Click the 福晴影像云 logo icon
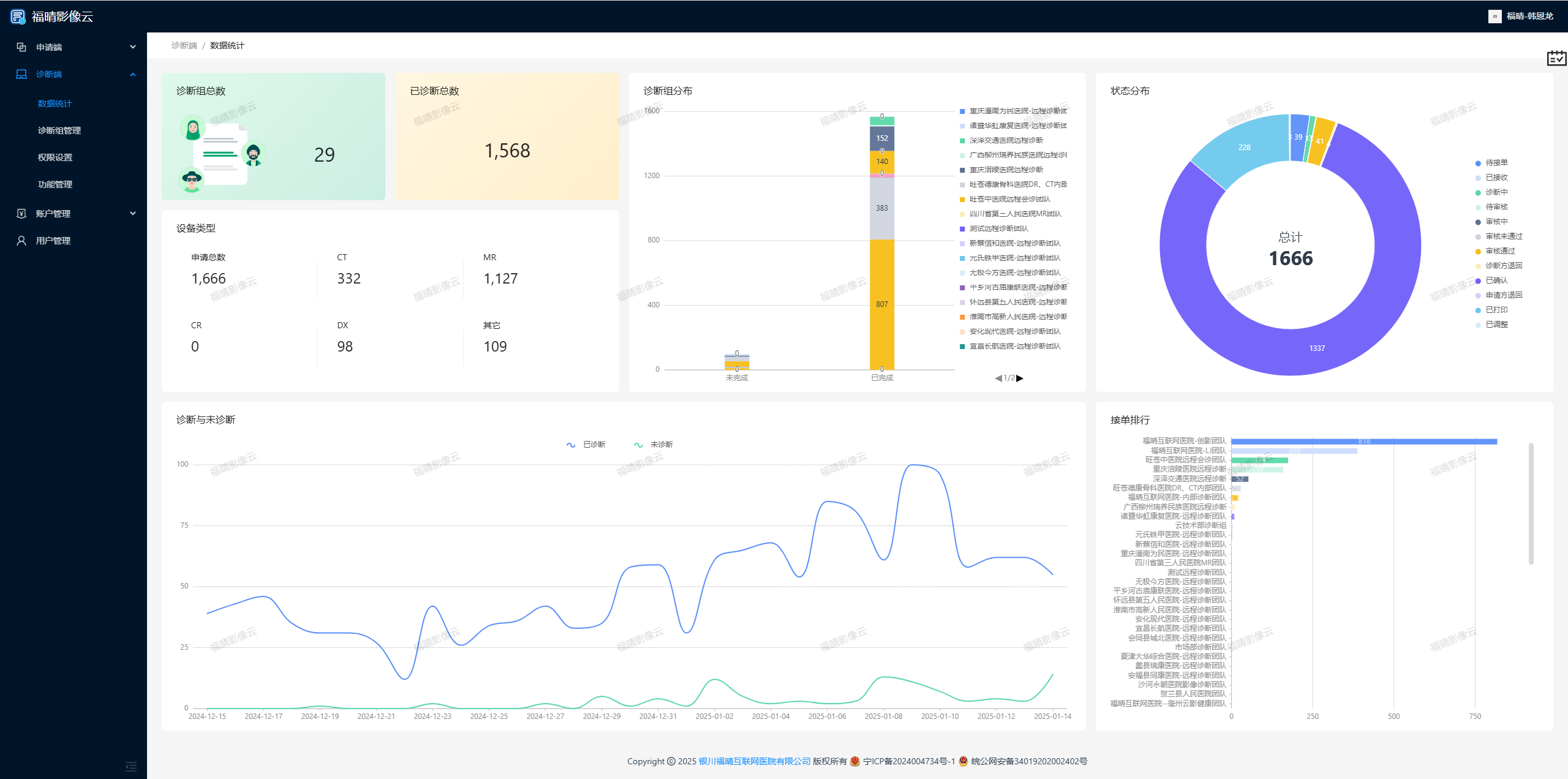Screen dimensions: 1568x779 tap(18, 17)
